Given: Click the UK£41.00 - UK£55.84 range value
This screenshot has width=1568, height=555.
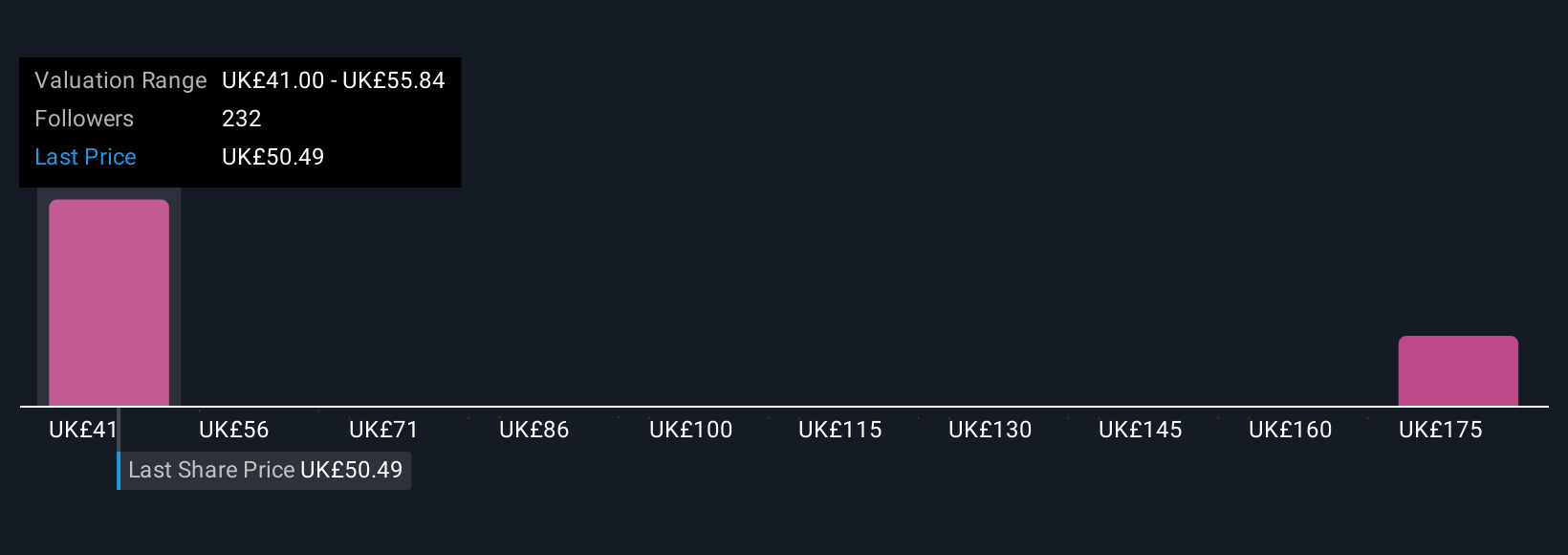Looking at the screenshot, I should point(334,80).
